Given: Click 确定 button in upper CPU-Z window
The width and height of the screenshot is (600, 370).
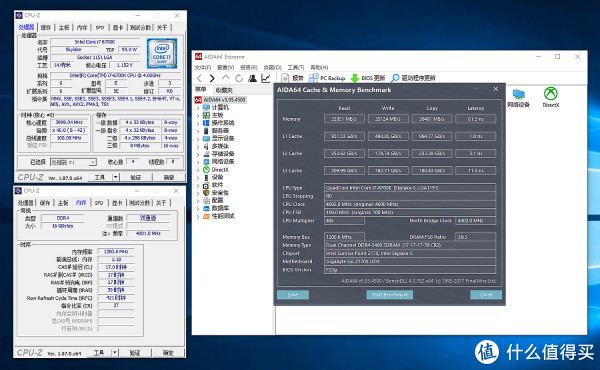Looking at the screenshot, I should (x=169, y=177).
